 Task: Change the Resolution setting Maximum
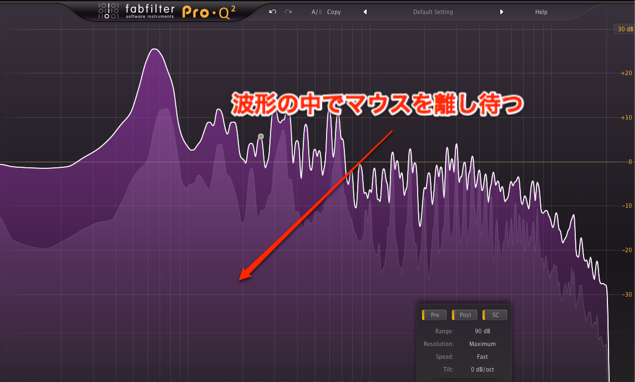[482, 344]
